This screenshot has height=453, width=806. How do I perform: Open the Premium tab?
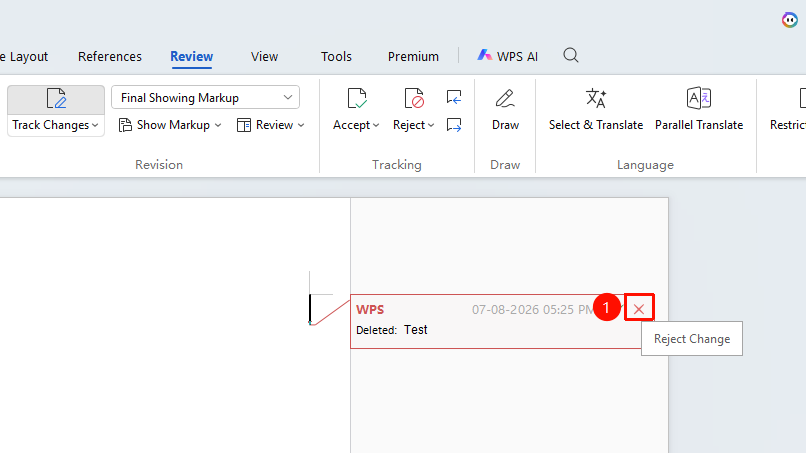click(x=413, y=57)
